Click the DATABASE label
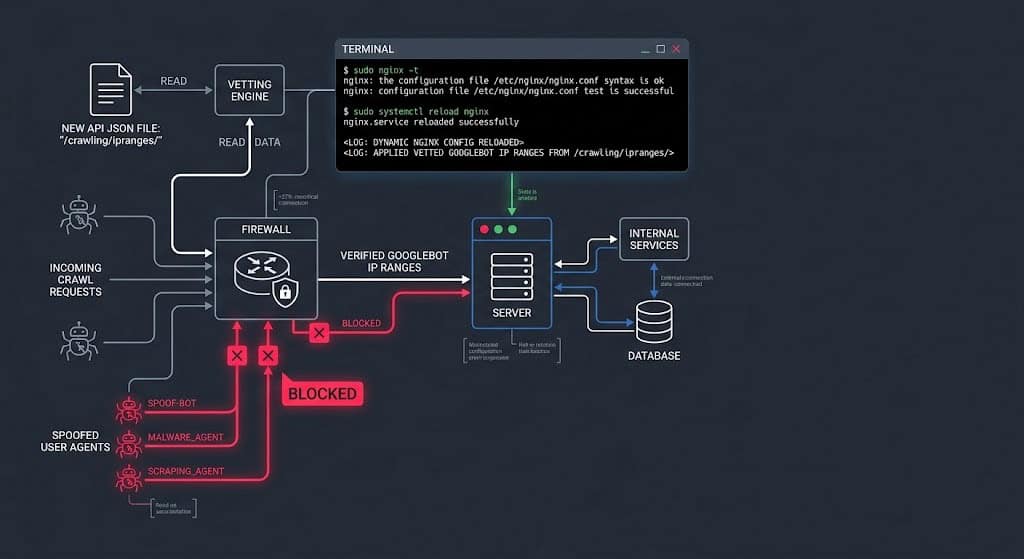This screenshot has width=1024, height=559. coord(654,356)
